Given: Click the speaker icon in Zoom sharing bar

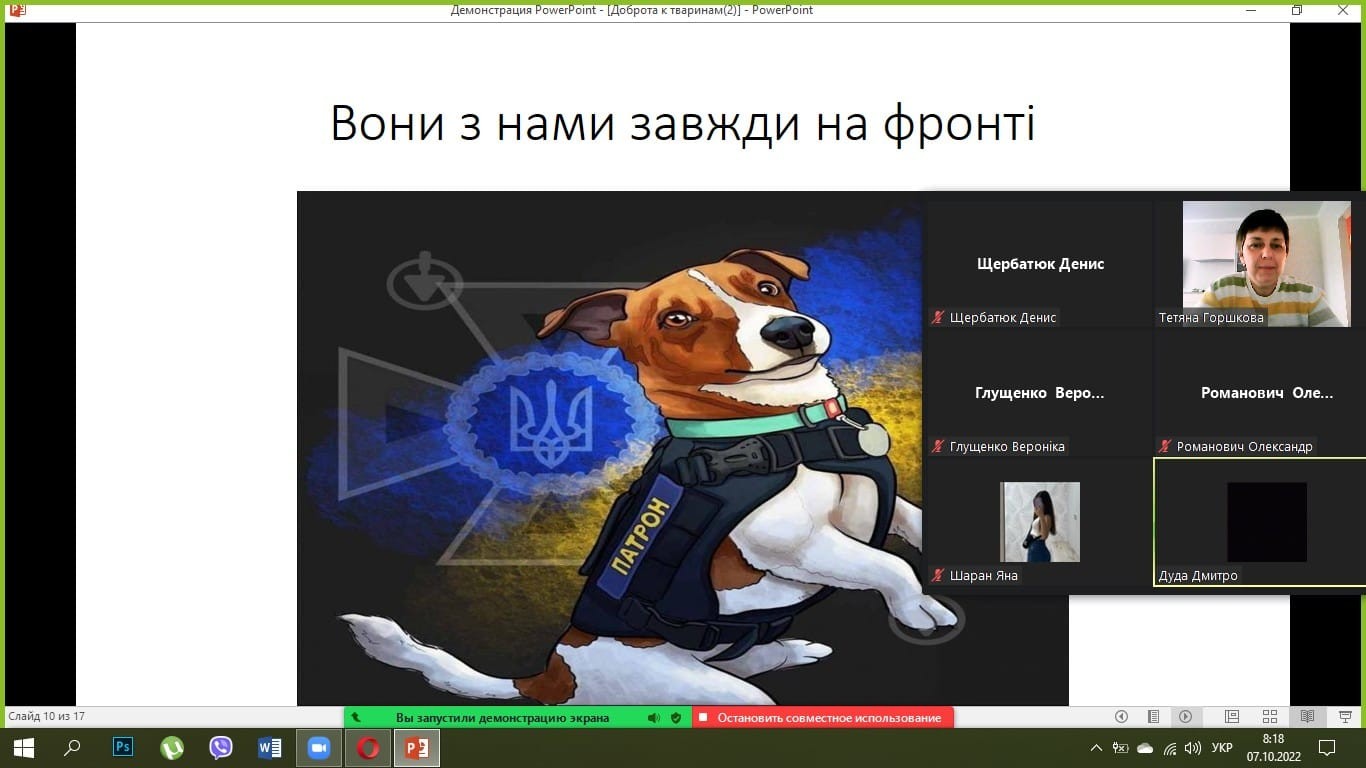Looking at the screenshot, I should tap(653, 718).
